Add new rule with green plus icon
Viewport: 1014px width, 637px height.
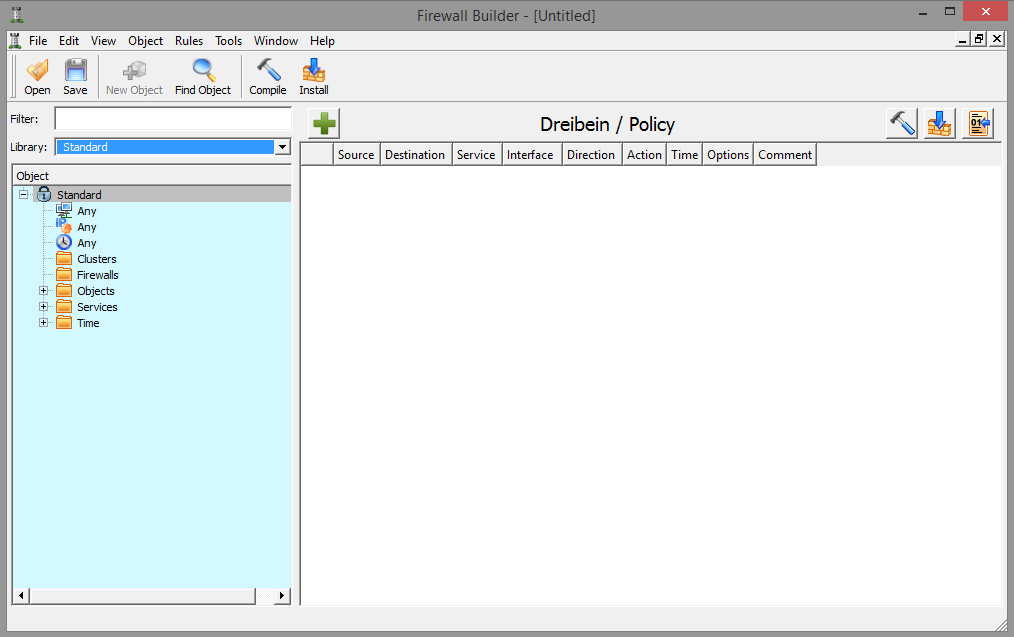[324, 124]
